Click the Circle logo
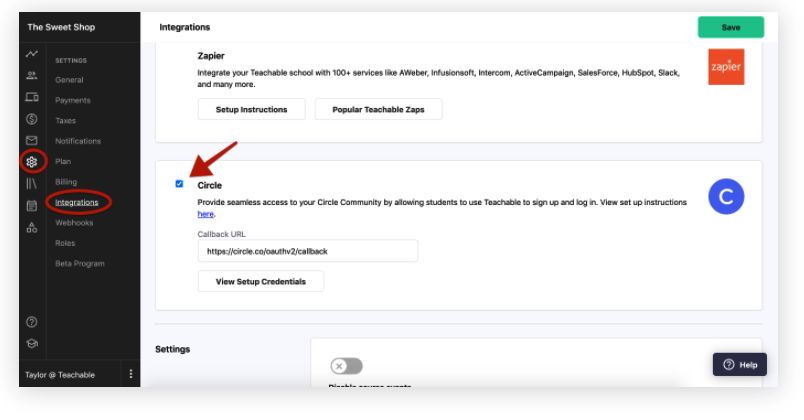Viewport: 804px width, 420px height. 726,196
